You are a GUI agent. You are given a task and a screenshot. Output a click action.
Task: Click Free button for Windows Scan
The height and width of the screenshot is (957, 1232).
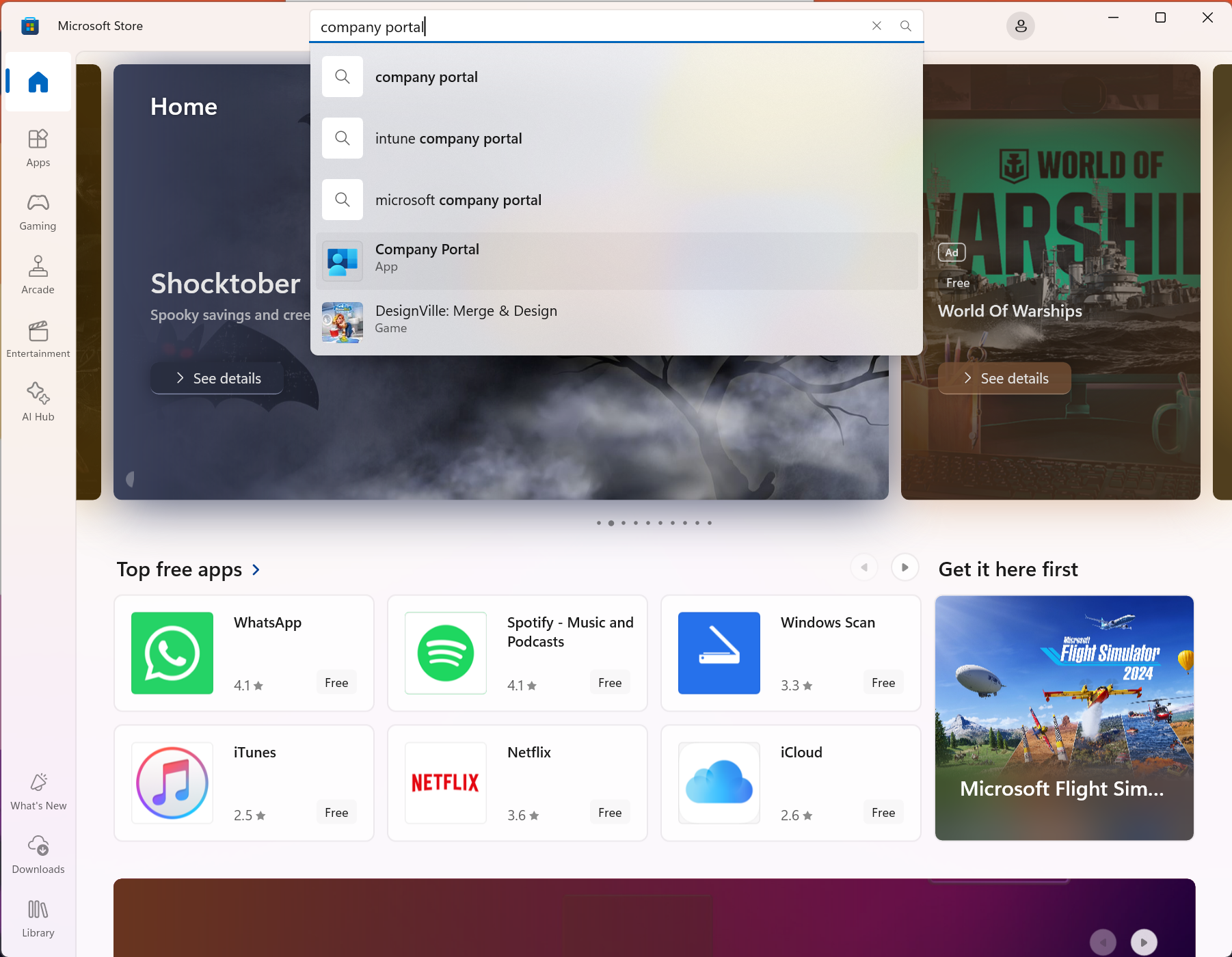(x=883, y=682)
